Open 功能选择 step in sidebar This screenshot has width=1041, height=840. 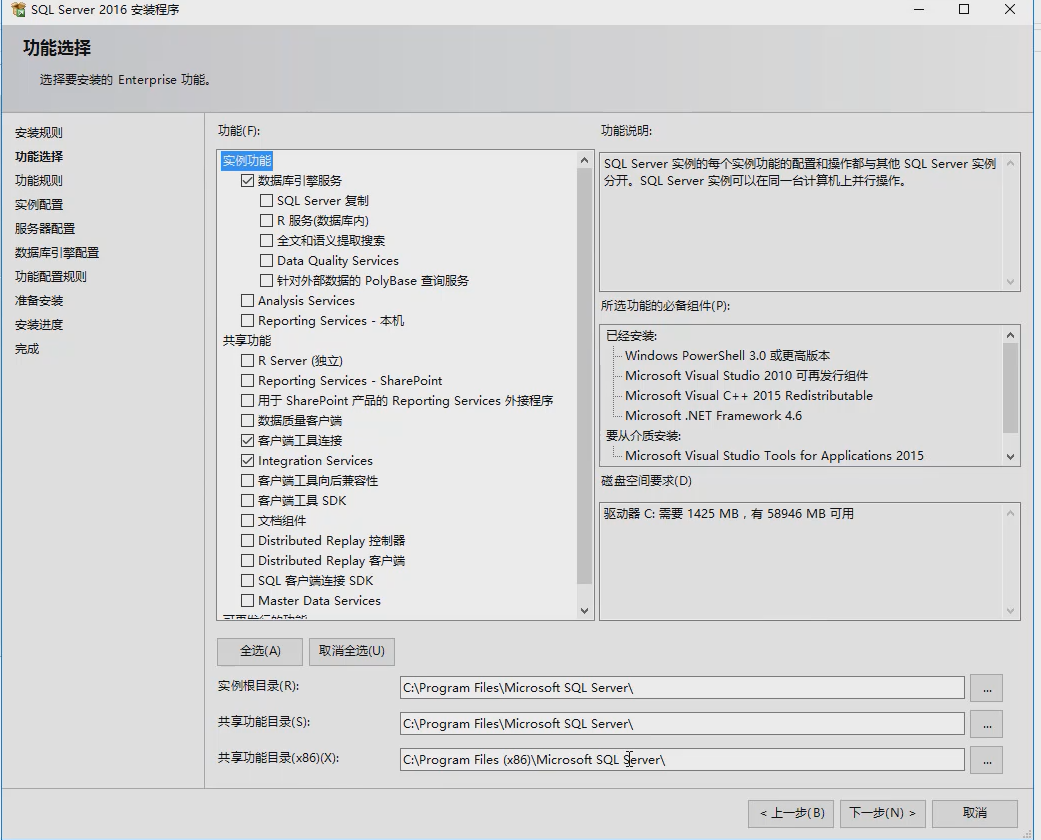[x=39, y=157]
